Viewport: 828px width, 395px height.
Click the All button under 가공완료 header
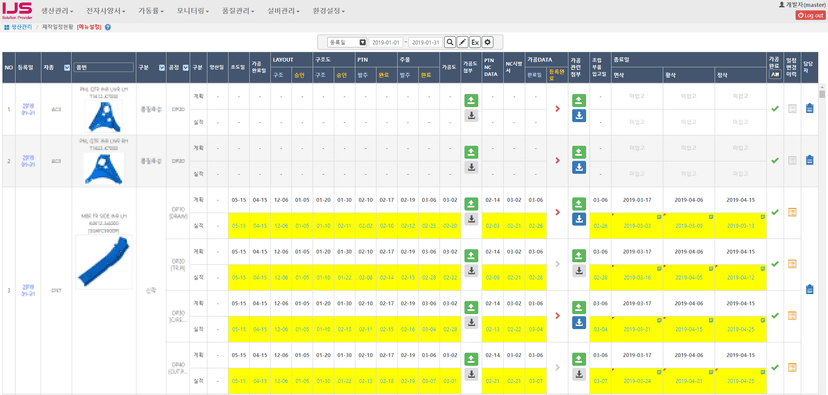coord(775,75)
